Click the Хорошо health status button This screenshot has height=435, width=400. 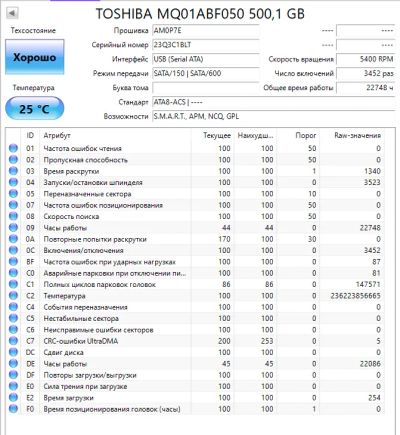click(35, 57)
